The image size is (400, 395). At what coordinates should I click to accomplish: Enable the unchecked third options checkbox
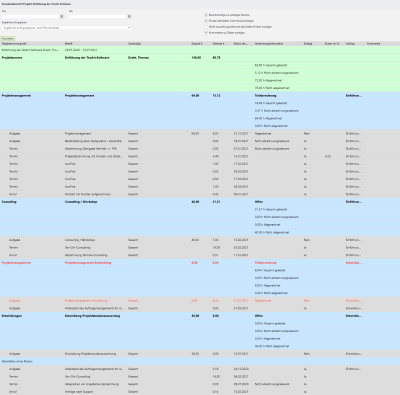coord(206,27)
